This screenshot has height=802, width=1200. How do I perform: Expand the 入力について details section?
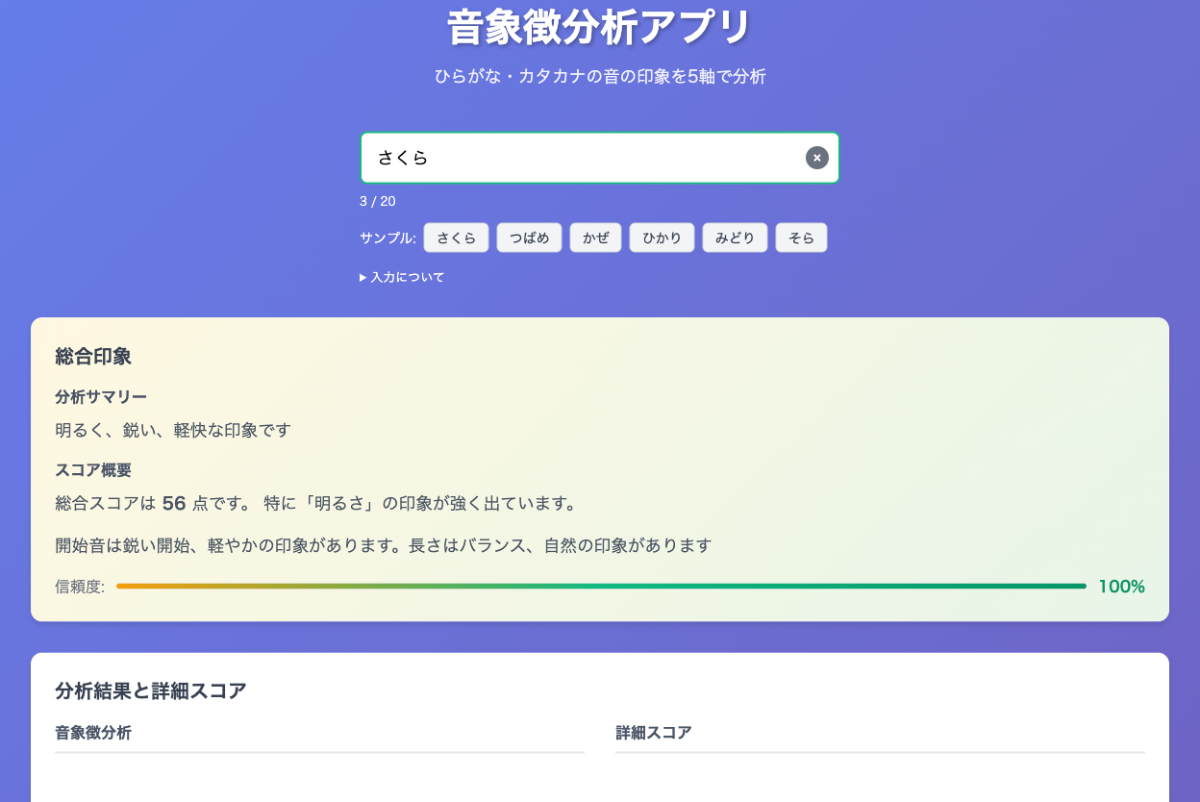[x=402, y=277]
